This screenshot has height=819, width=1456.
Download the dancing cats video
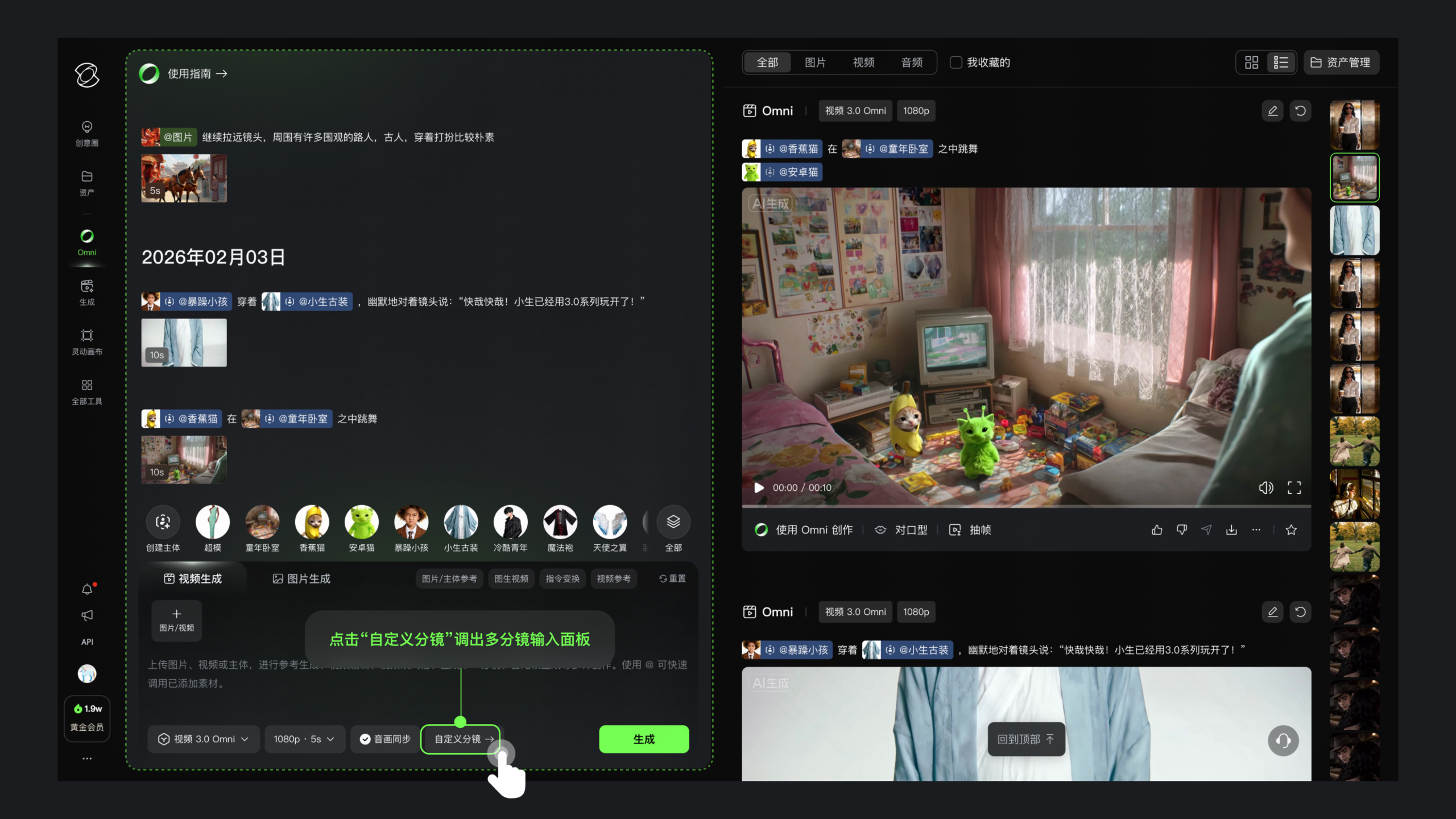point(1231,530)
